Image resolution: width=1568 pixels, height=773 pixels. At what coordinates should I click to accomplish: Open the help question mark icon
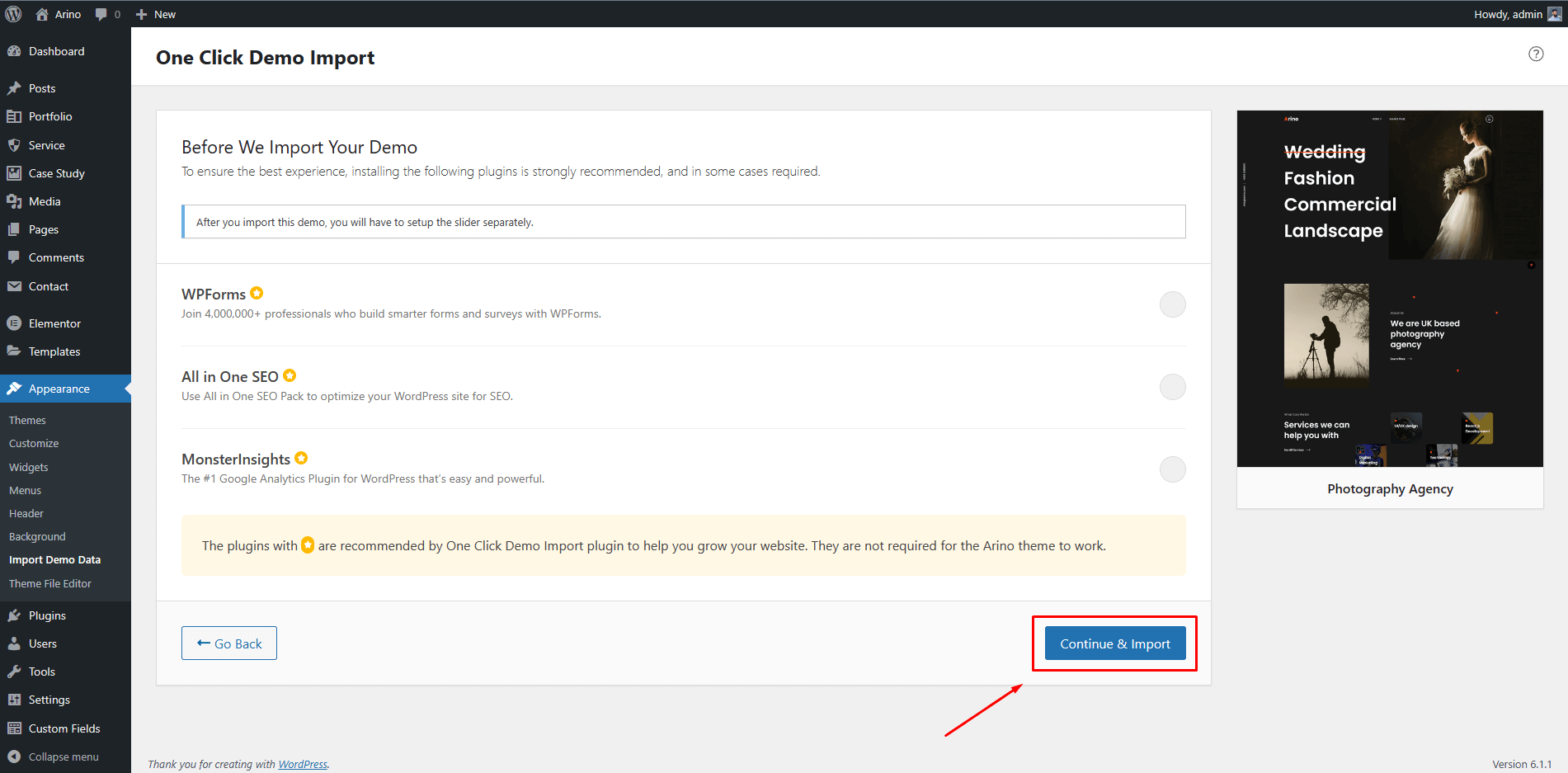click(x=1536, y=54)
